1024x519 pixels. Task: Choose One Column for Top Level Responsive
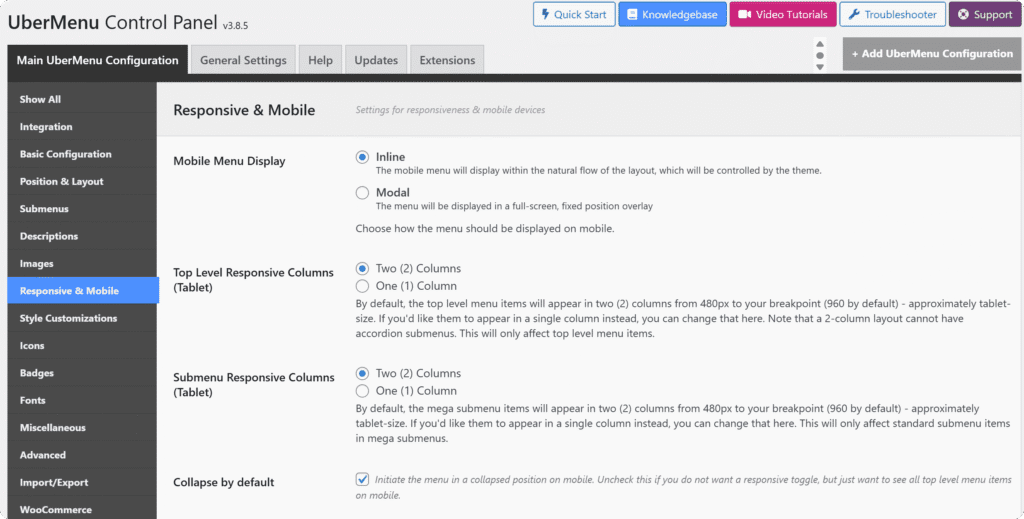tap(362, 286)
